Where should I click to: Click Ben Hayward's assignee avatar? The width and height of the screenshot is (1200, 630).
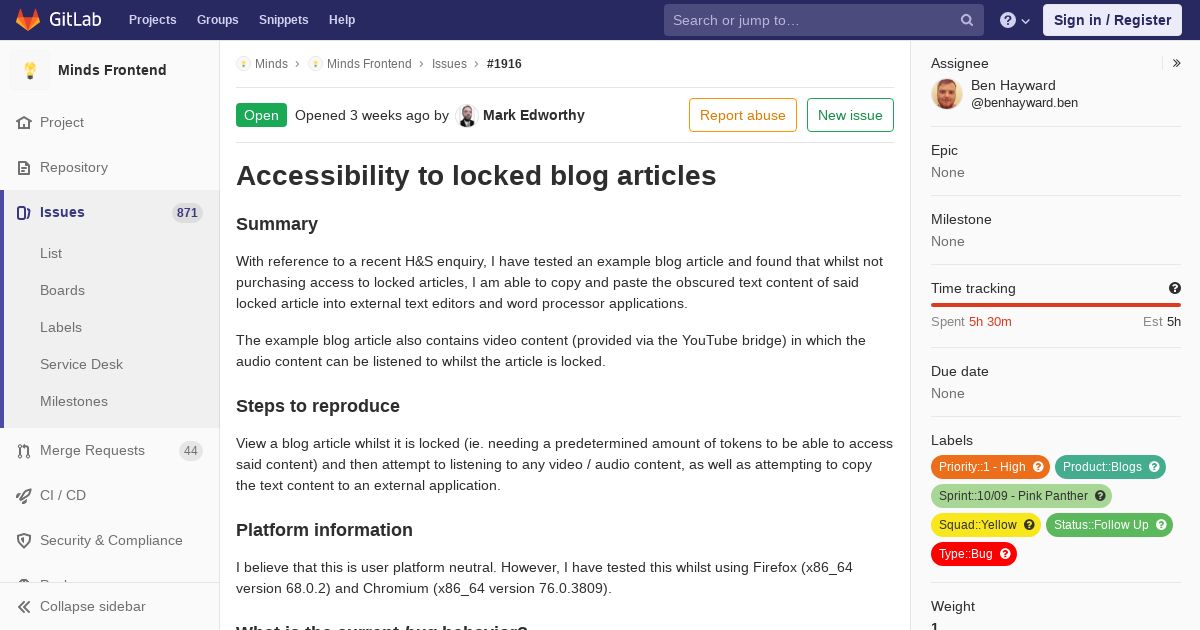[947, 93]
